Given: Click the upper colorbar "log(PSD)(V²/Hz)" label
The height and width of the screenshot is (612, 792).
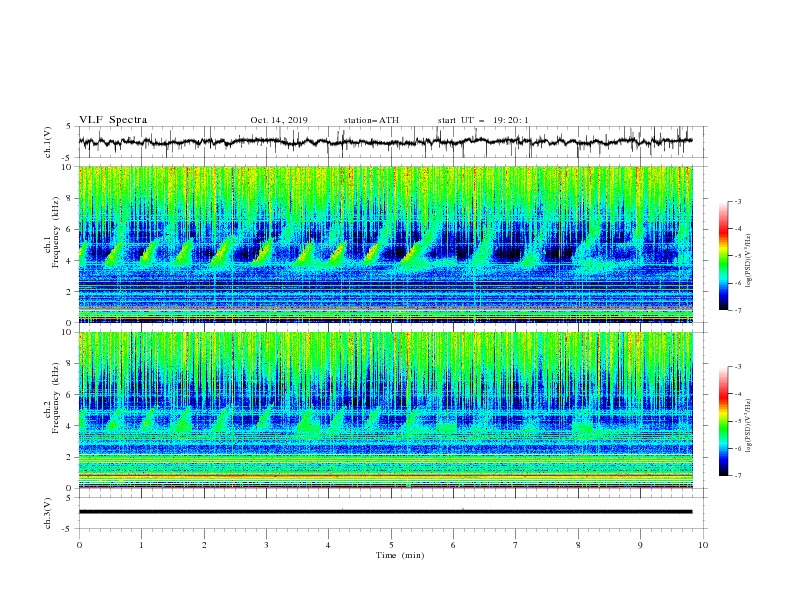Looking at the screenshot, I should (749, 261).
